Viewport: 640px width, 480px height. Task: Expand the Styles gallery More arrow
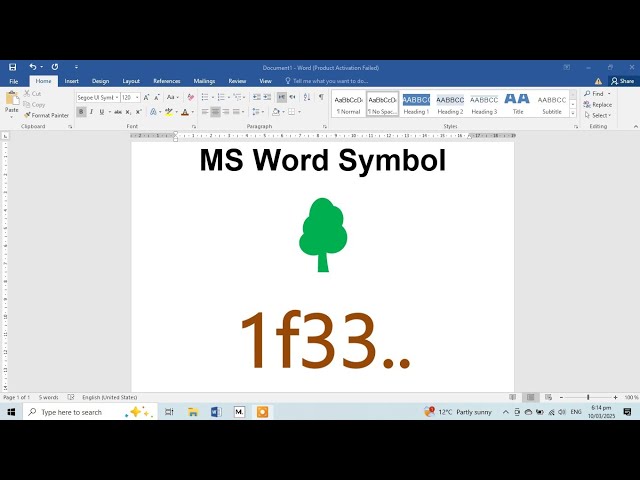(573, 113)
